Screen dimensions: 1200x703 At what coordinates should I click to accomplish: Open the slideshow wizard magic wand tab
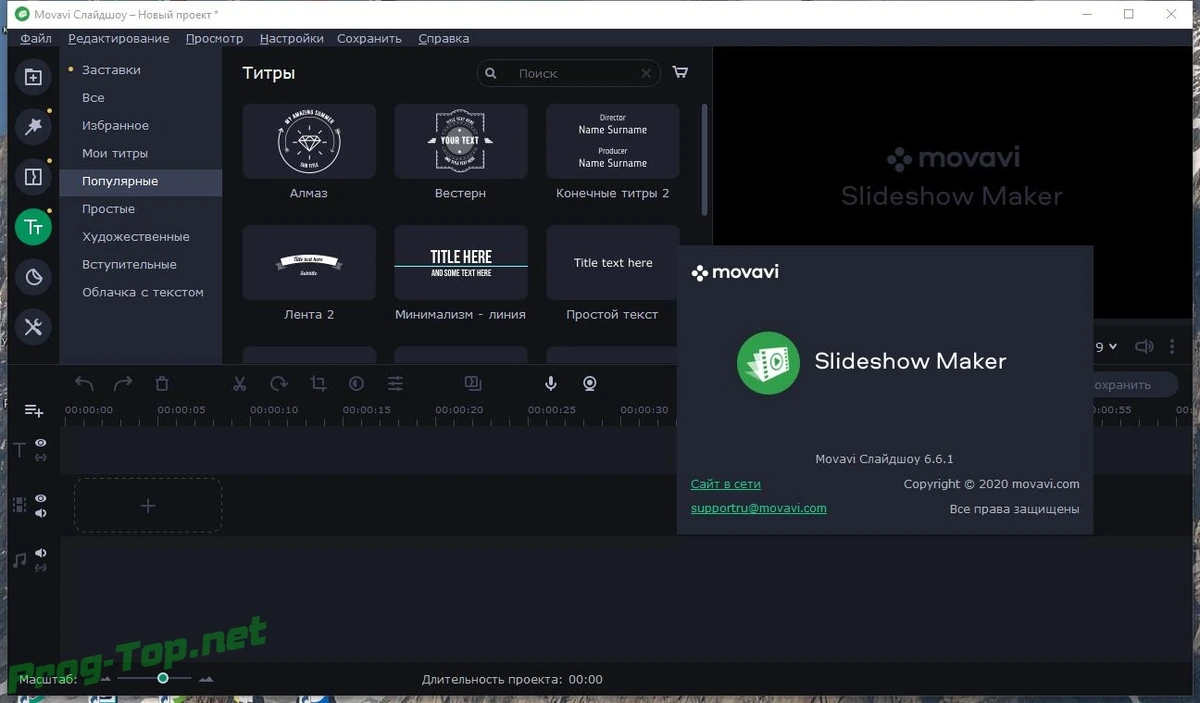pyautogui.click(x=33, y=126)
